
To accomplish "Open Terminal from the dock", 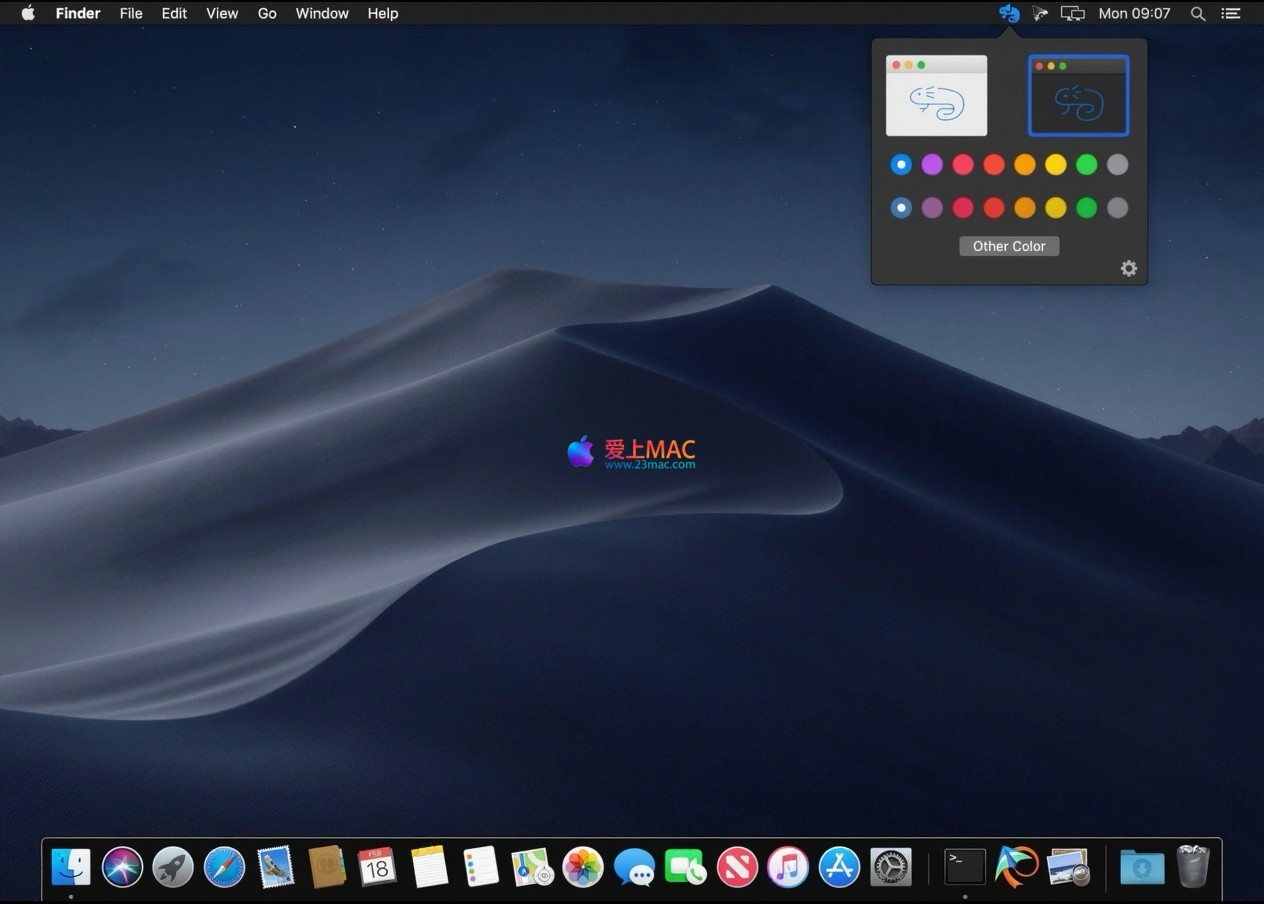I will click(965, 867).
